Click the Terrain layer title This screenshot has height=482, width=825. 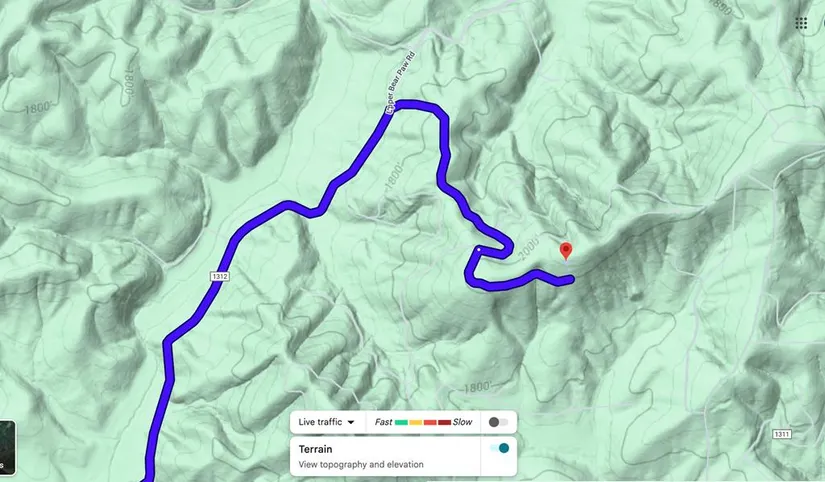tap(315, 449)
